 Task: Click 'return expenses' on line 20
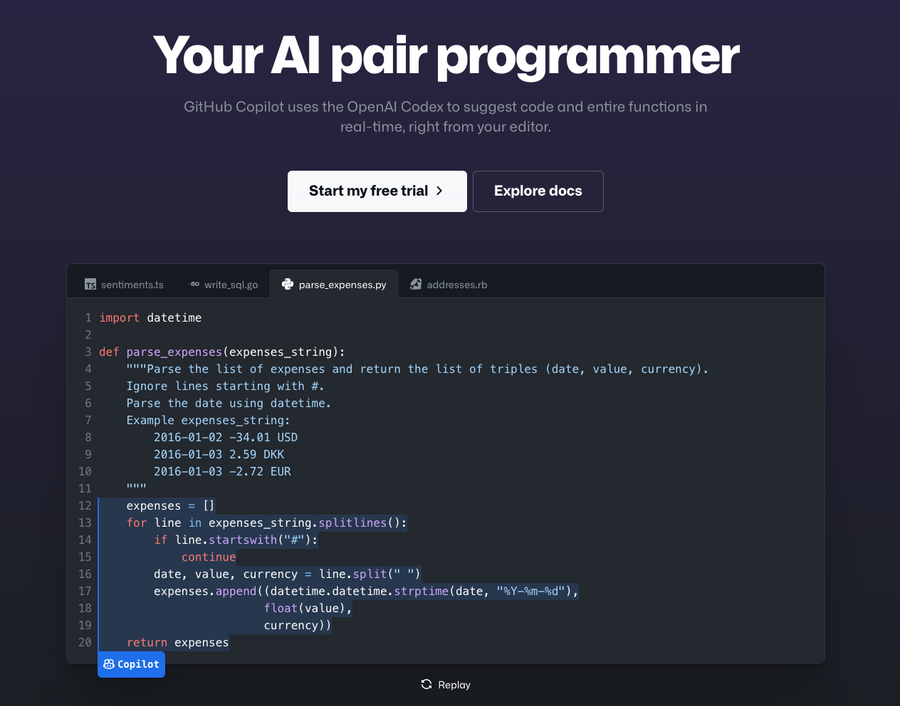177,642
